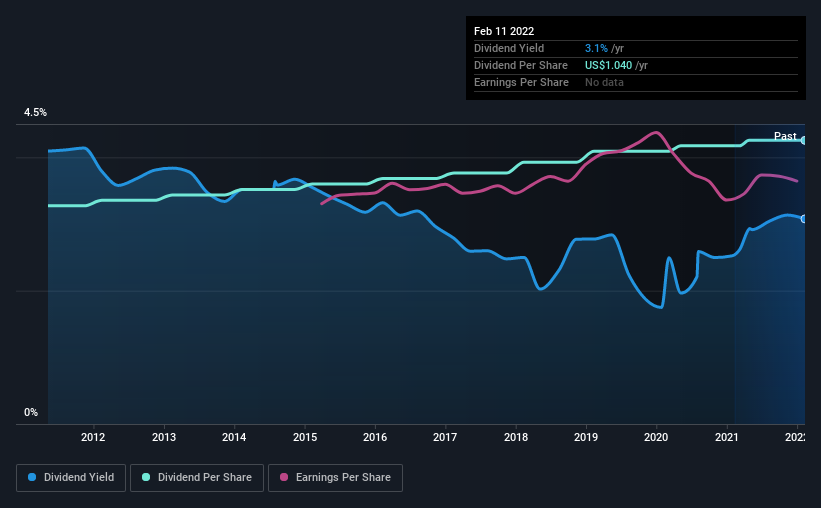Image resolution: width=821 pixels, height=508 pixels.
Task: Click the teal end-point marker near Past
Action: click(803, 140)
